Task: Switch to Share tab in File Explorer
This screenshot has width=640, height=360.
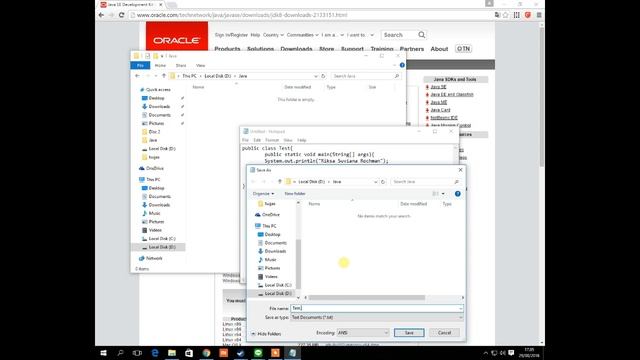Action: coord(181,65)
